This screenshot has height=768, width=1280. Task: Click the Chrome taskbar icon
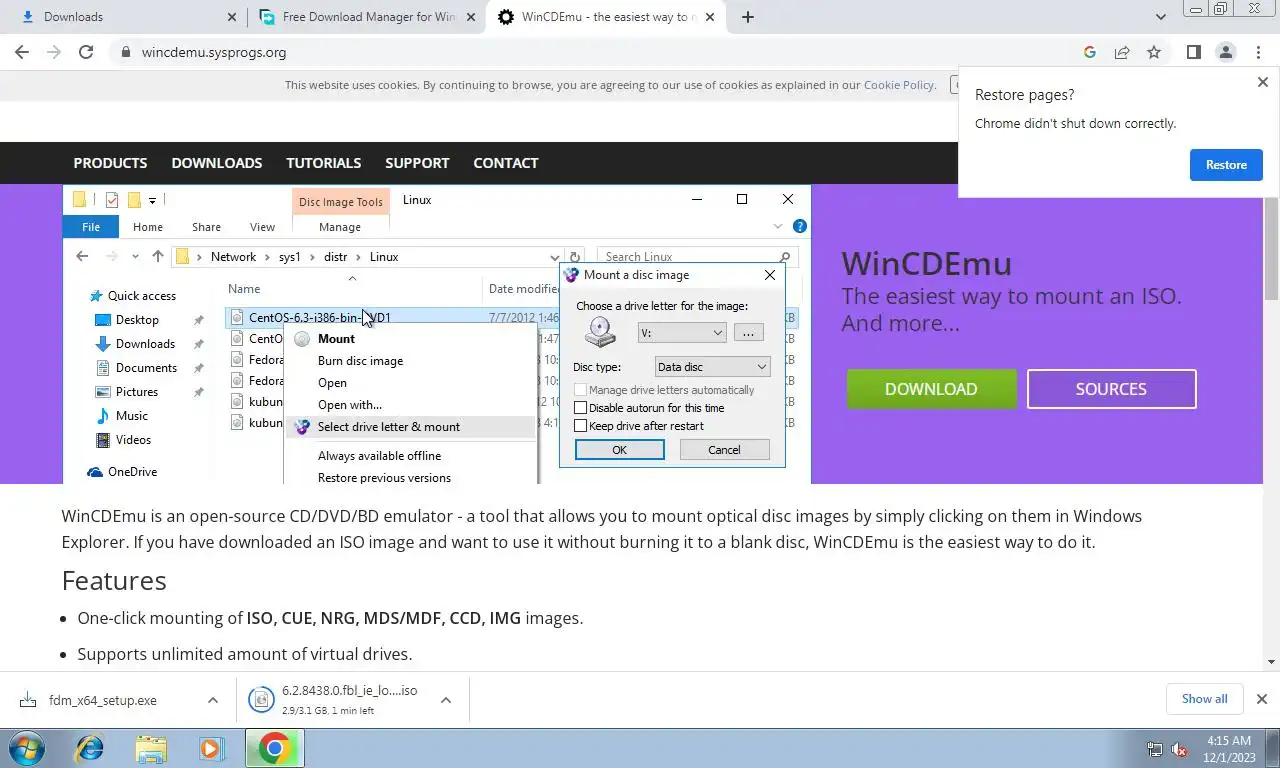(274, 749)
